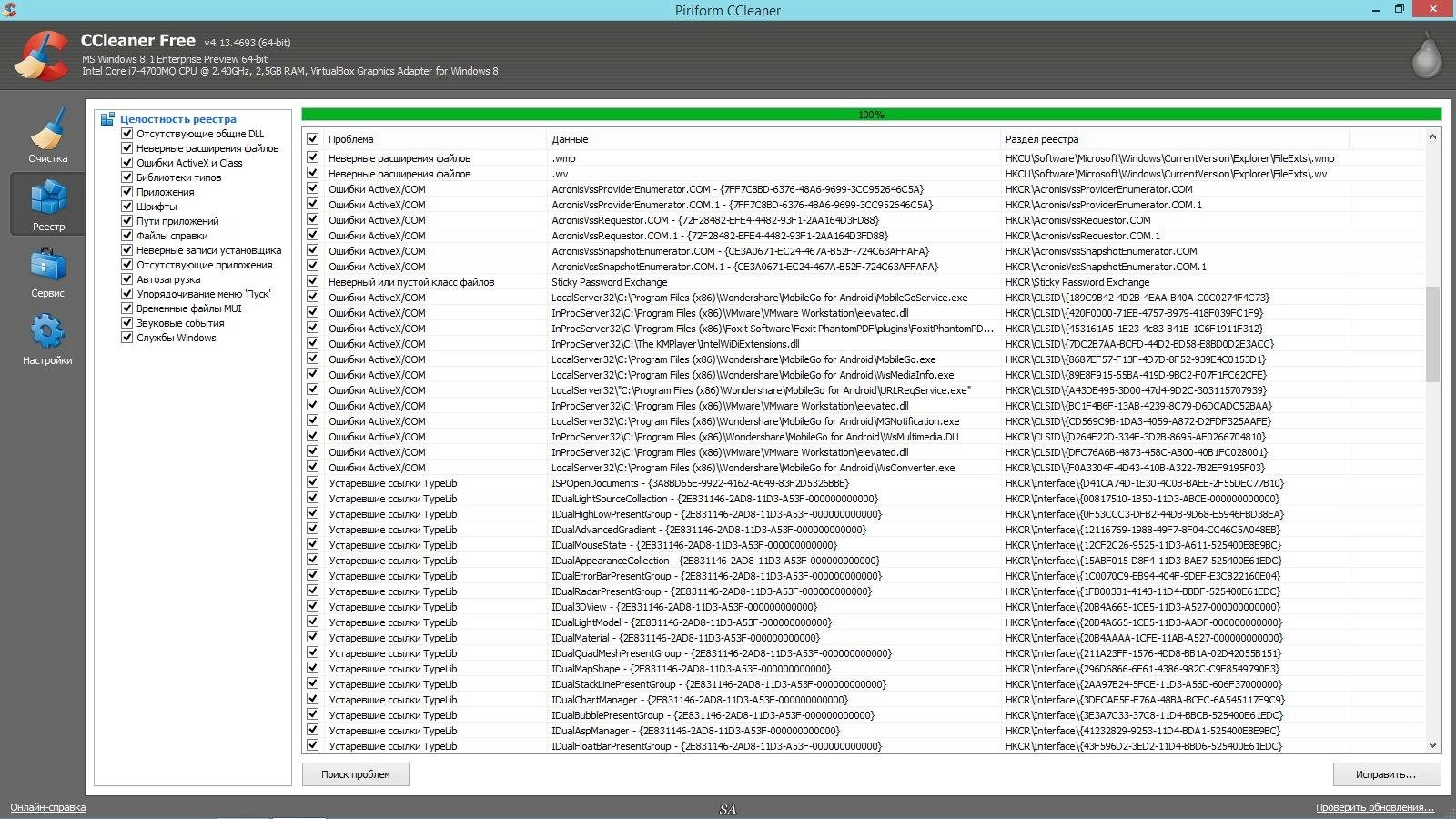Click the Piriform pear icon
Viewport: 1456px width, 819px height.
point(1427,56)
